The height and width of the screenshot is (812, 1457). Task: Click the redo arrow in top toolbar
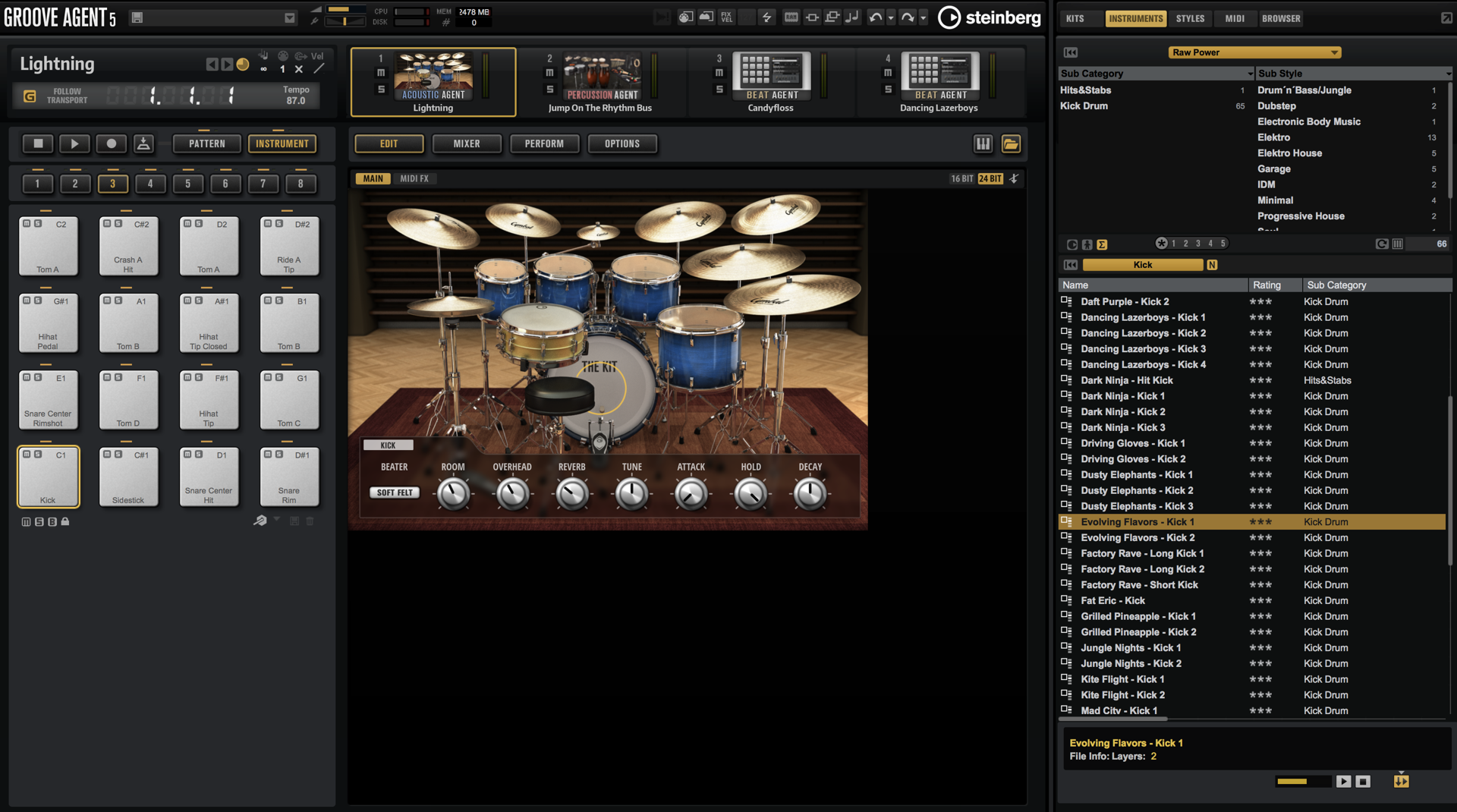pyautogui.click(x=907, y=17)
